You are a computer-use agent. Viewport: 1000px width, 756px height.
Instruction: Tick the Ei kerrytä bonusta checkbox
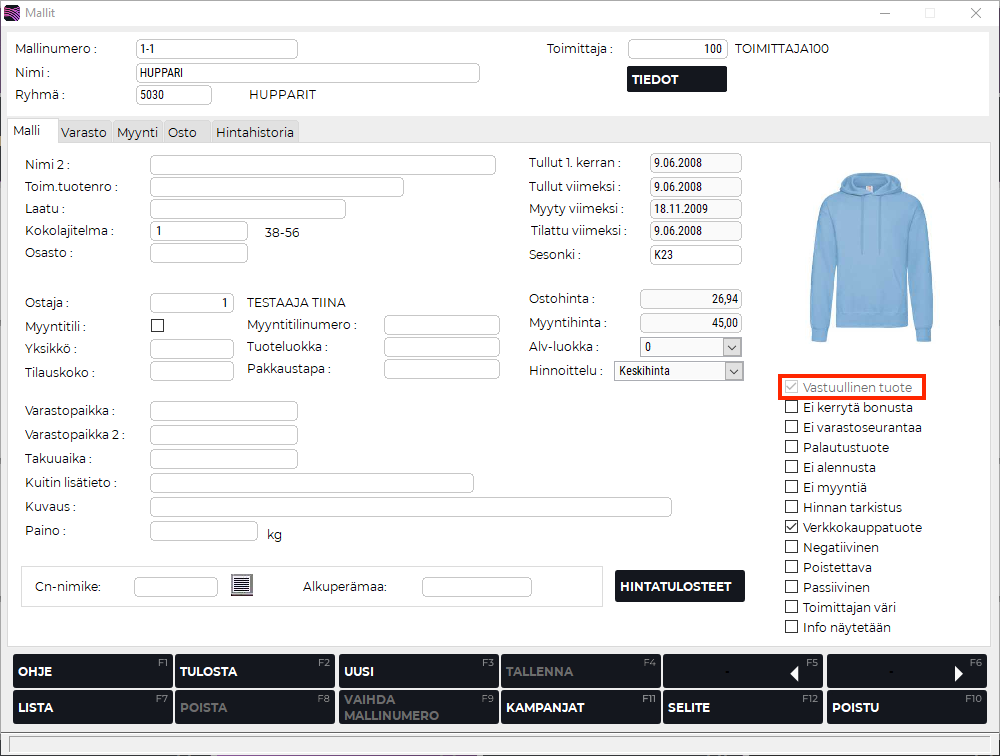(x=792, y=407)
